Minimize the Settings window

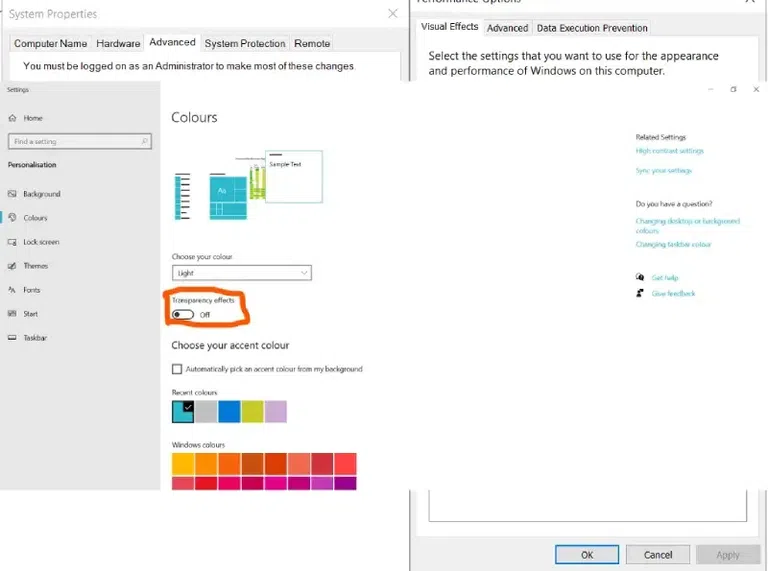click(711, 89)
